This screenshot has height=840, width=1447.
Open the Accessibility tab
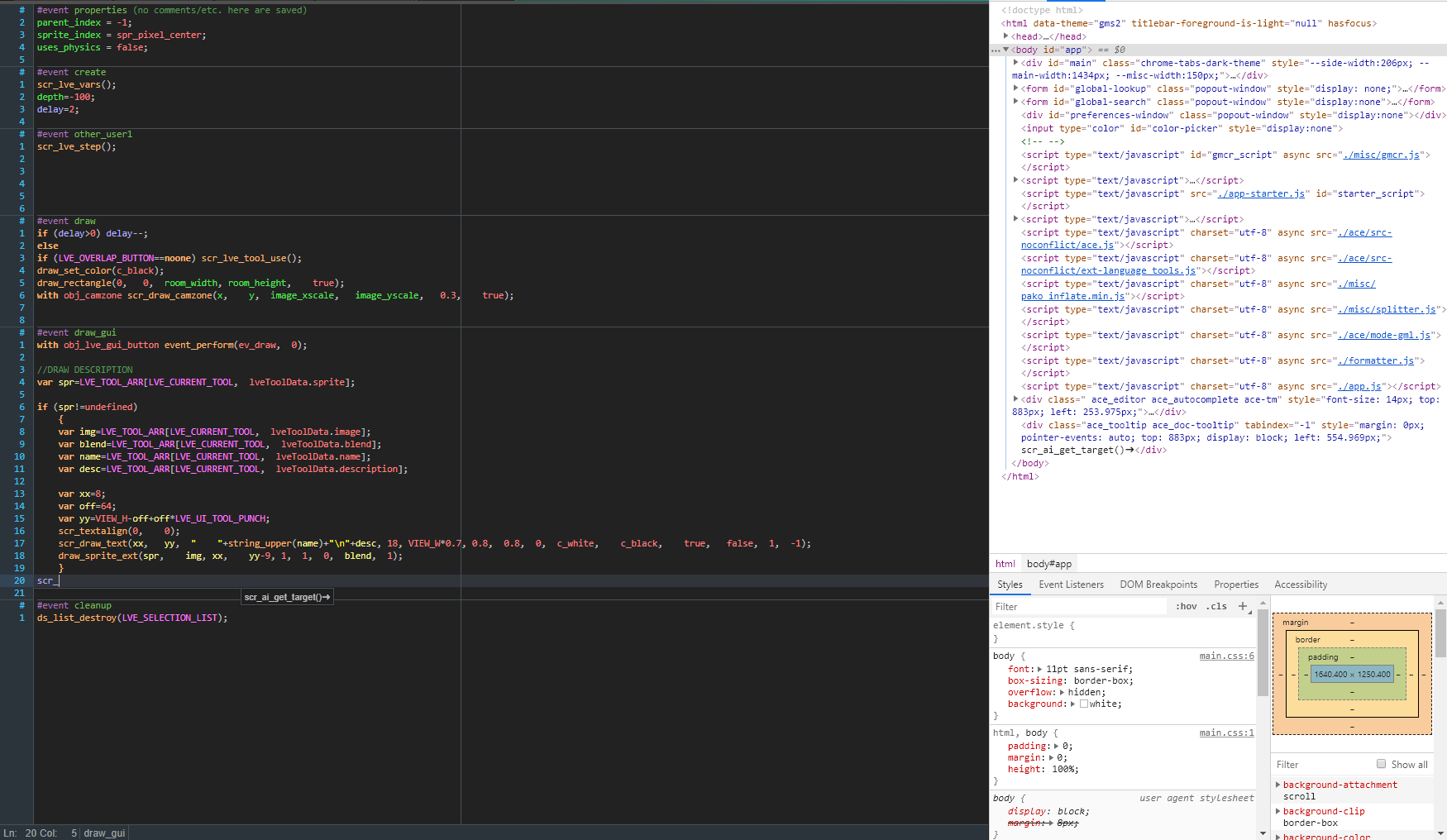[x=1301, y=585]
